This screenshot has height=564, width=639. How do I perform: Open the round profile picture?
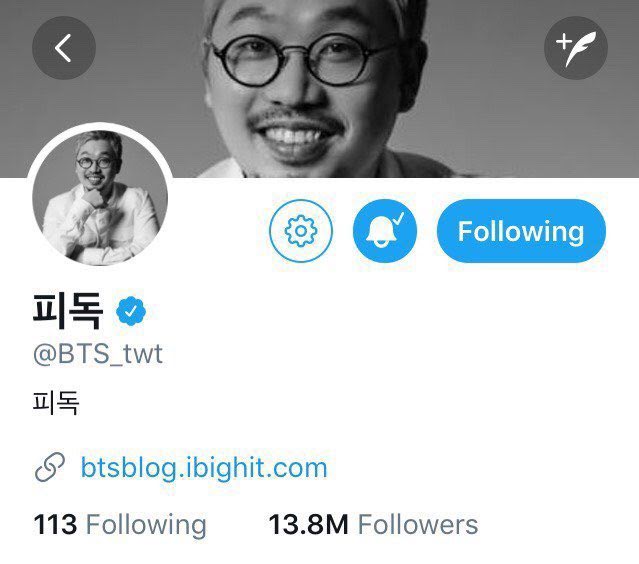[x=100, y=198]
